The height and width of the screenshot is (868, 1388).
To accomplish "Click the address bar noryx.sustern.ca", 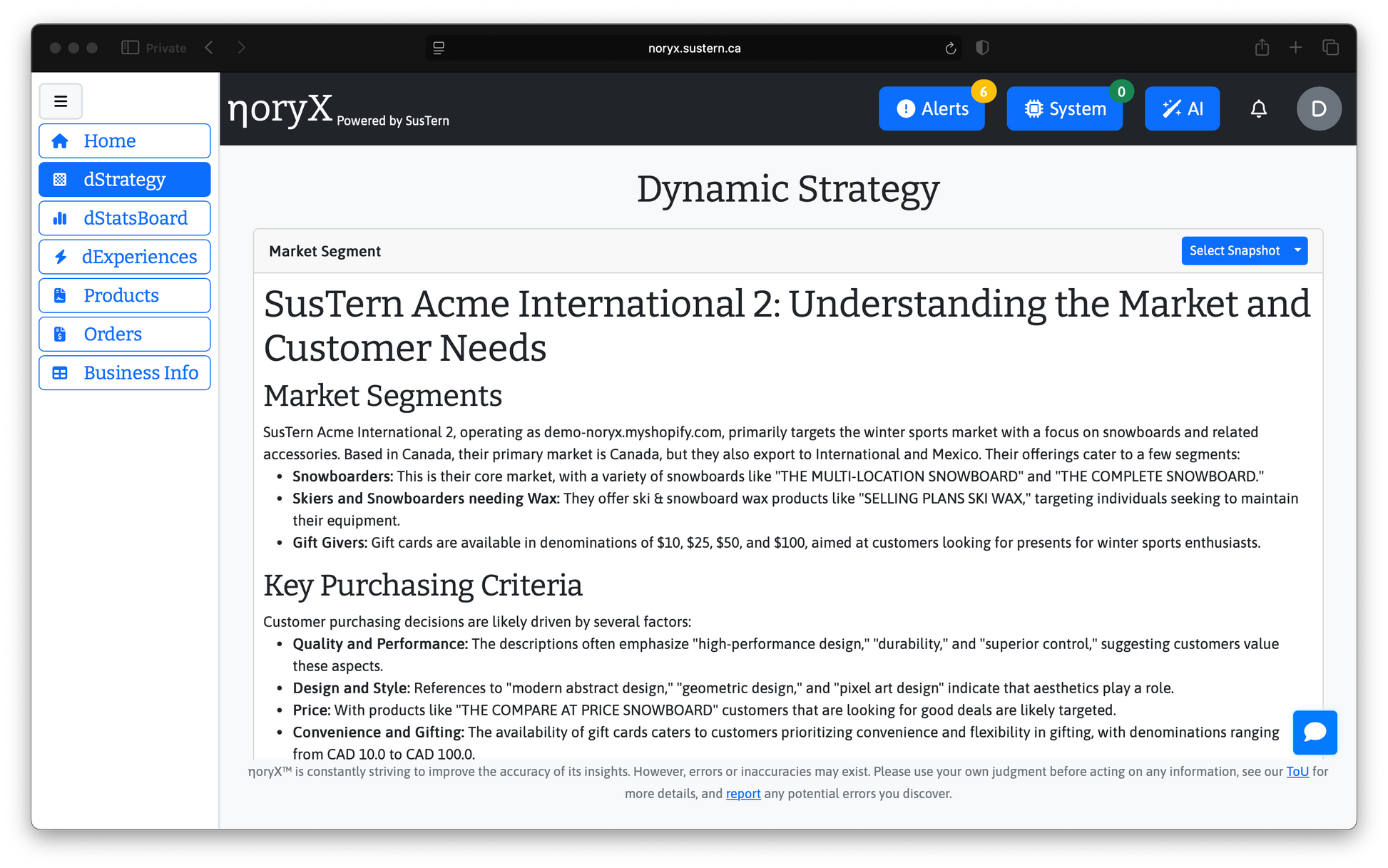I will click(694, 48).
